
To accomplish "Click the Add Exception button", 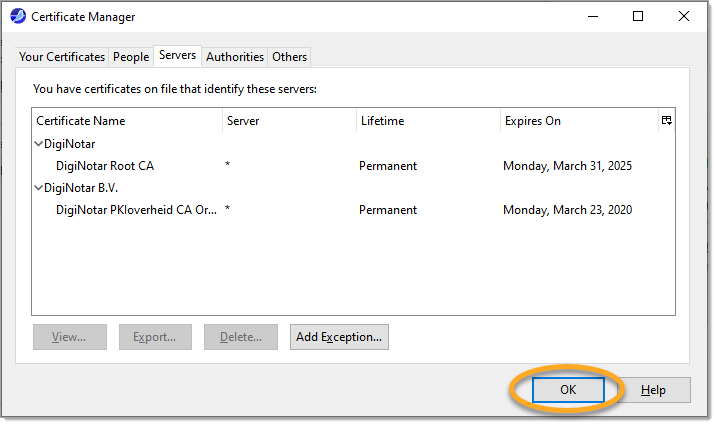I will (x=339, y=337).
